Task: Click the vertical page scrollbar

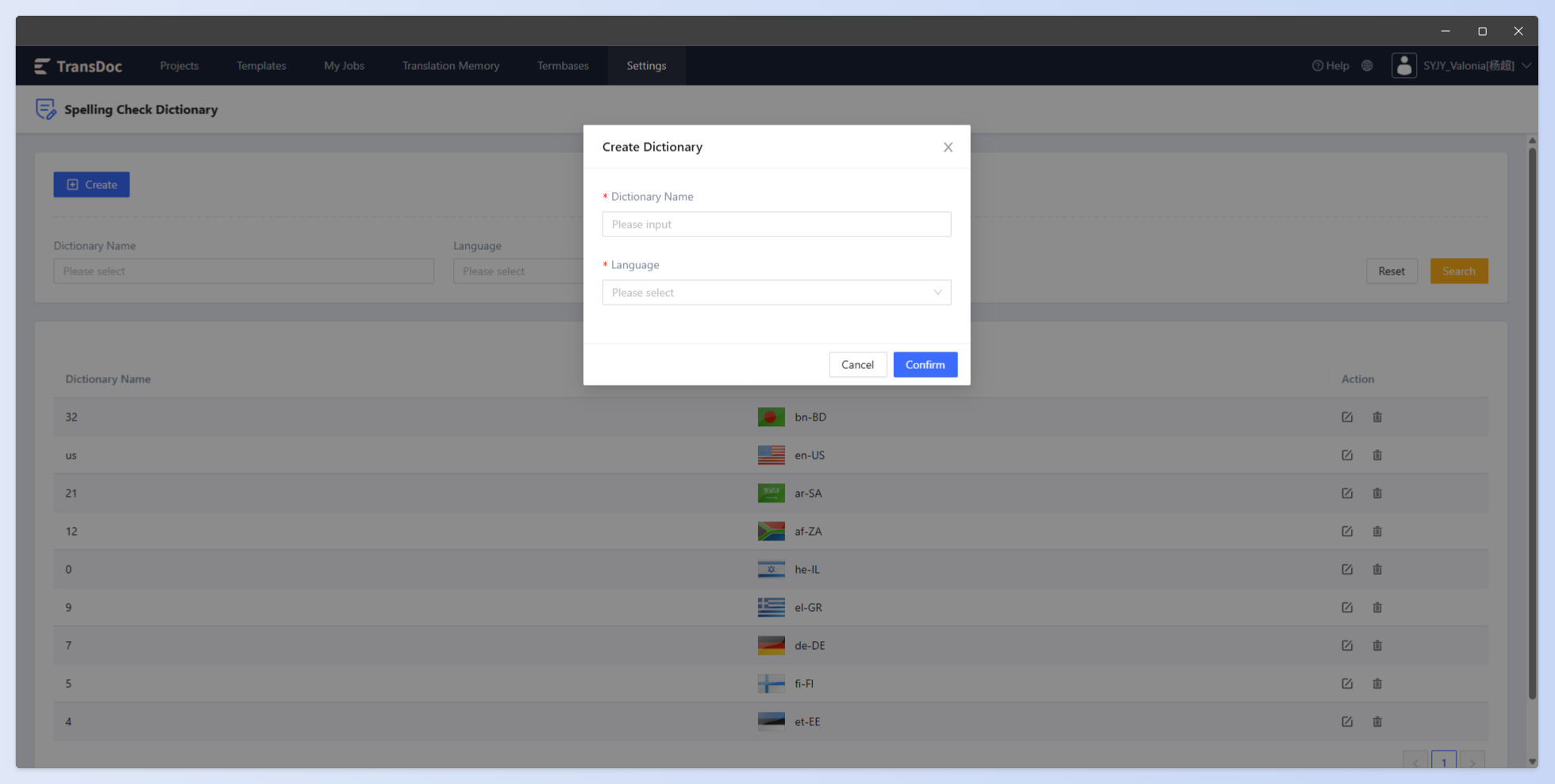Action: point(1532,421)
